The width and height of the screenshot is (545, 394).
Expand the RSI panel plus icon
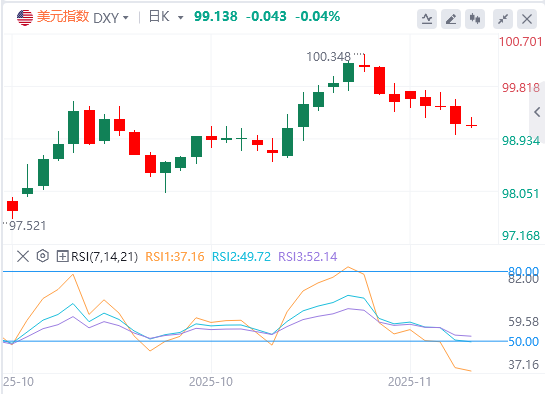point(62,257)
